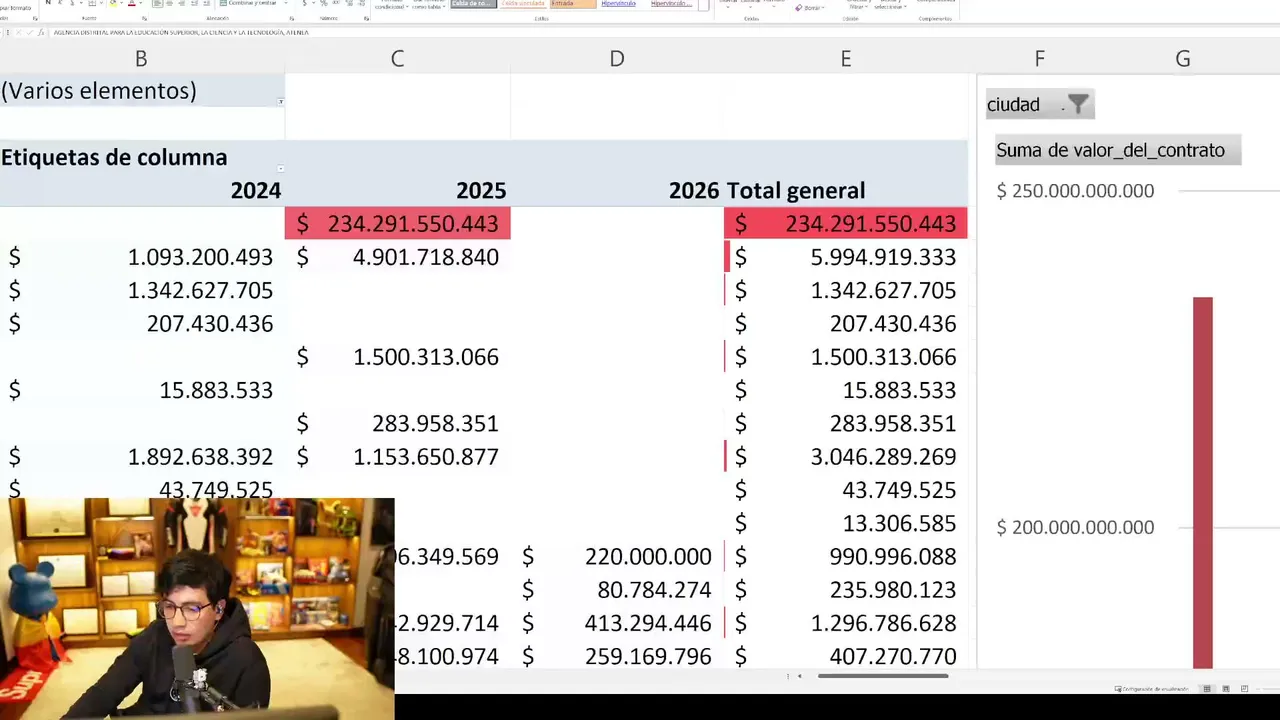
Task: Open Configuración de visualización in status bar
Action: tap(1152, 689)
